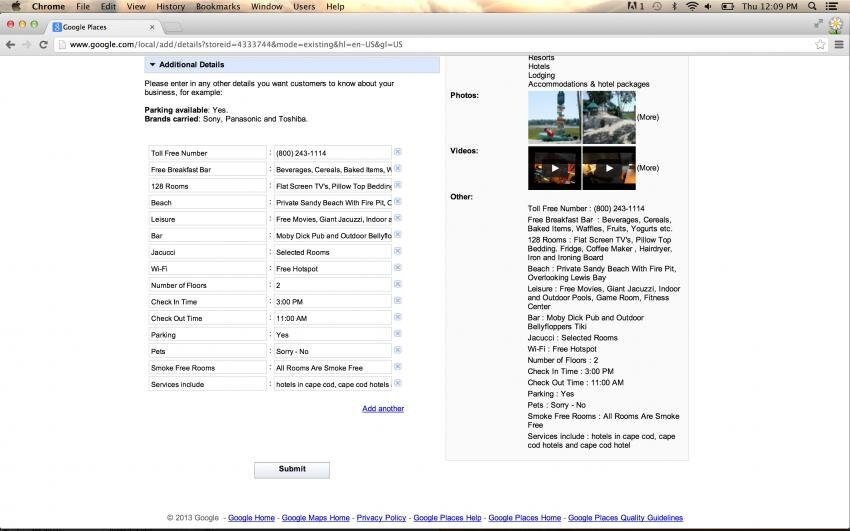Open the Privacy Policy link
Screen dimensions: 850x531
[381, 517]
